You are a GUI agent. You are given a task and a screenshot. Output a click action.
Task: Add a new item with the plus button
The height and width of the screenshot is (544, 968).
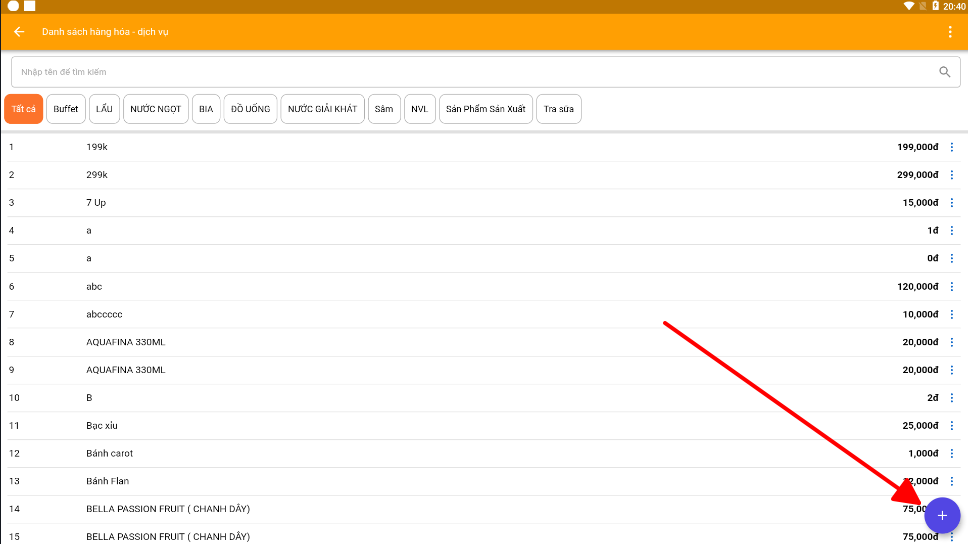(x=942, y=515)
